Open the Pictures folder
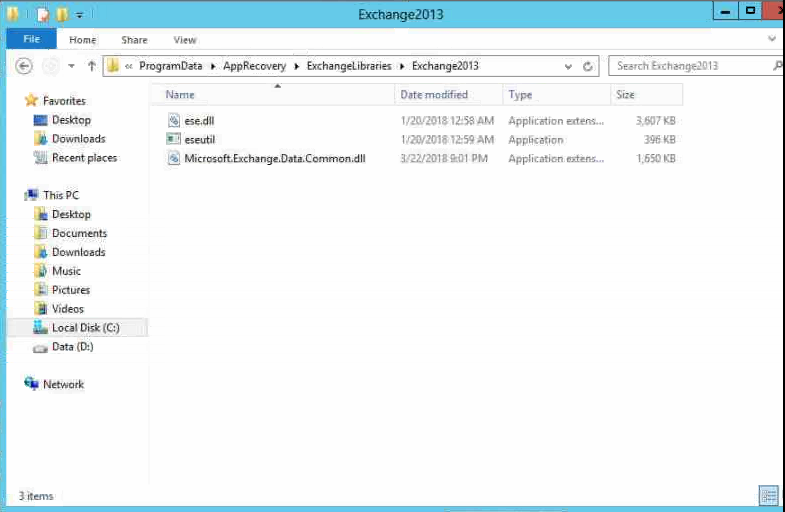 coord(71,290)
